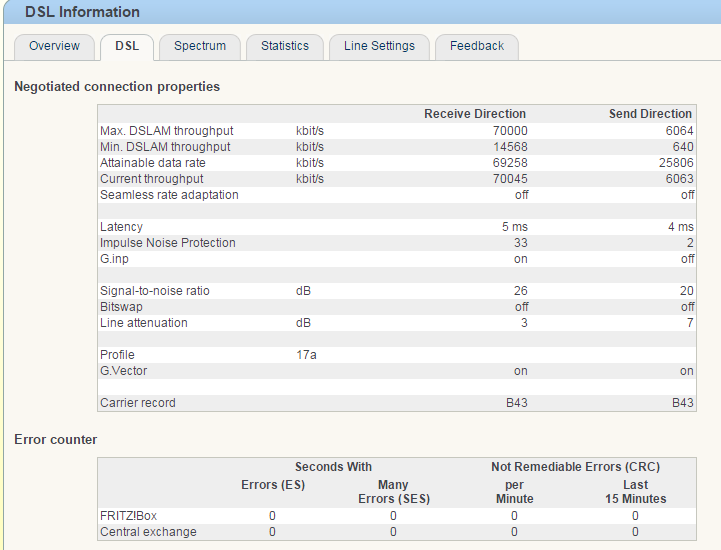Click FRITZ!Box Errors (ES) count
721x550 pixels.
point(272,516)
